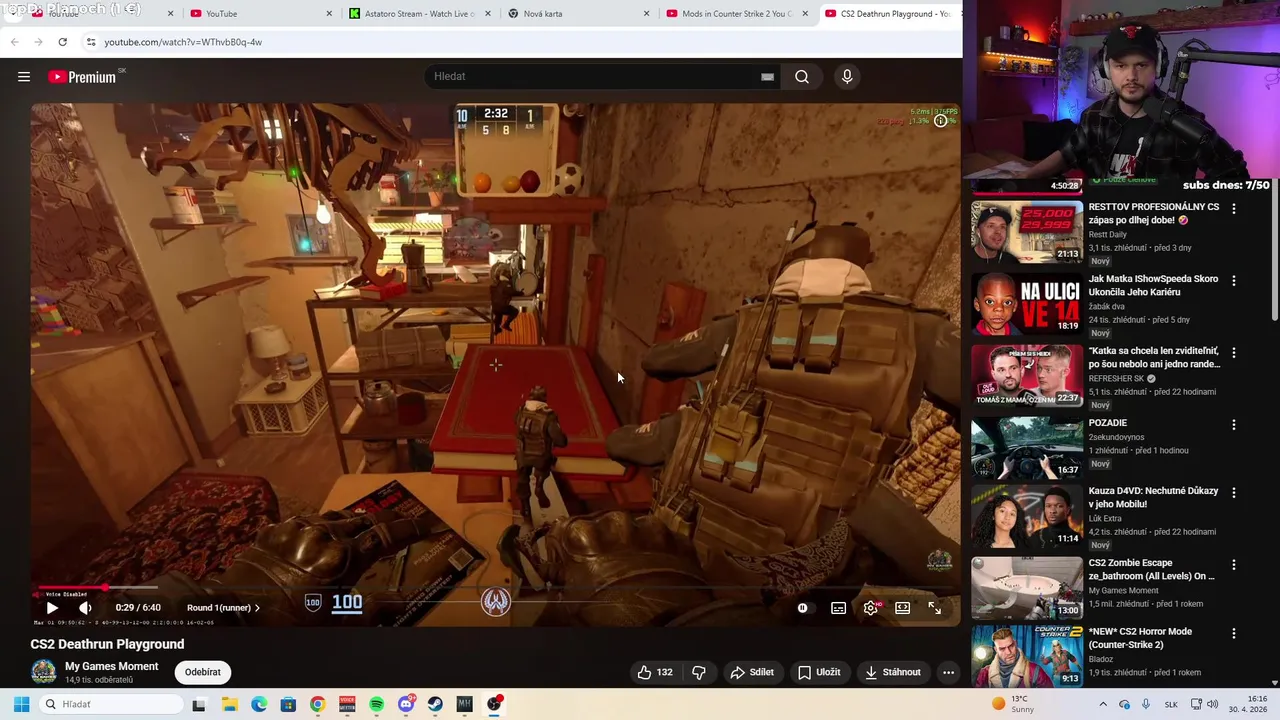Open options for CS2 Horror Mode video
This screenshot has width=1280, height=720.
(x=1234, y=634)
